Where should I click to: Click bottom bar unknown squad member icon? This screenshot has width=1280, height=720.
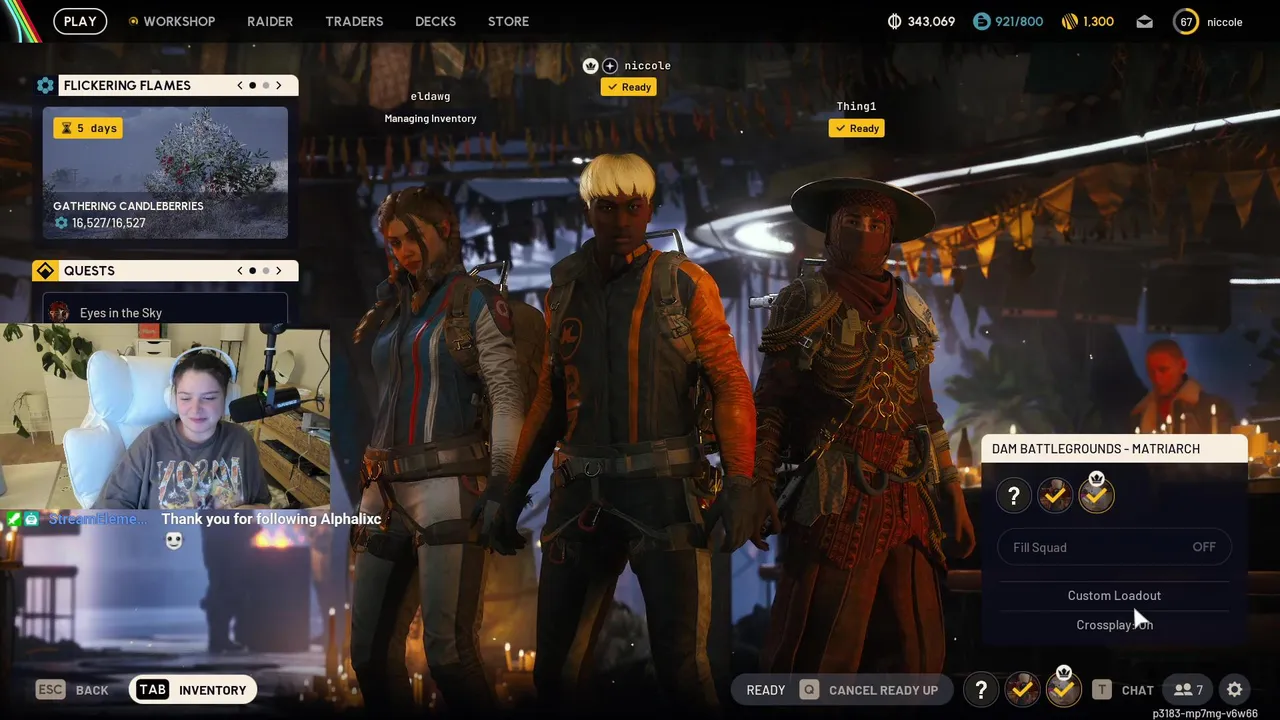[981, 690]
